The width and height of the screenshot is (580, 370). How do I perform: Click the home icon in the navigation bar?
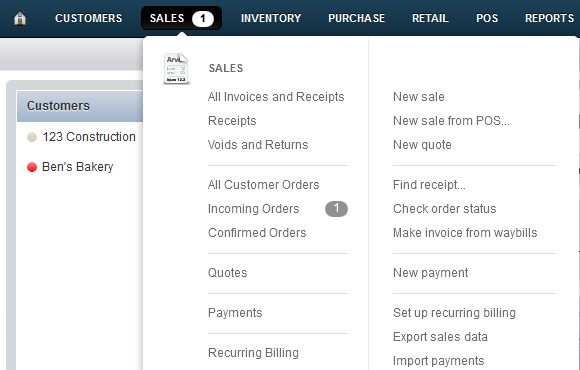coord(20,18)
